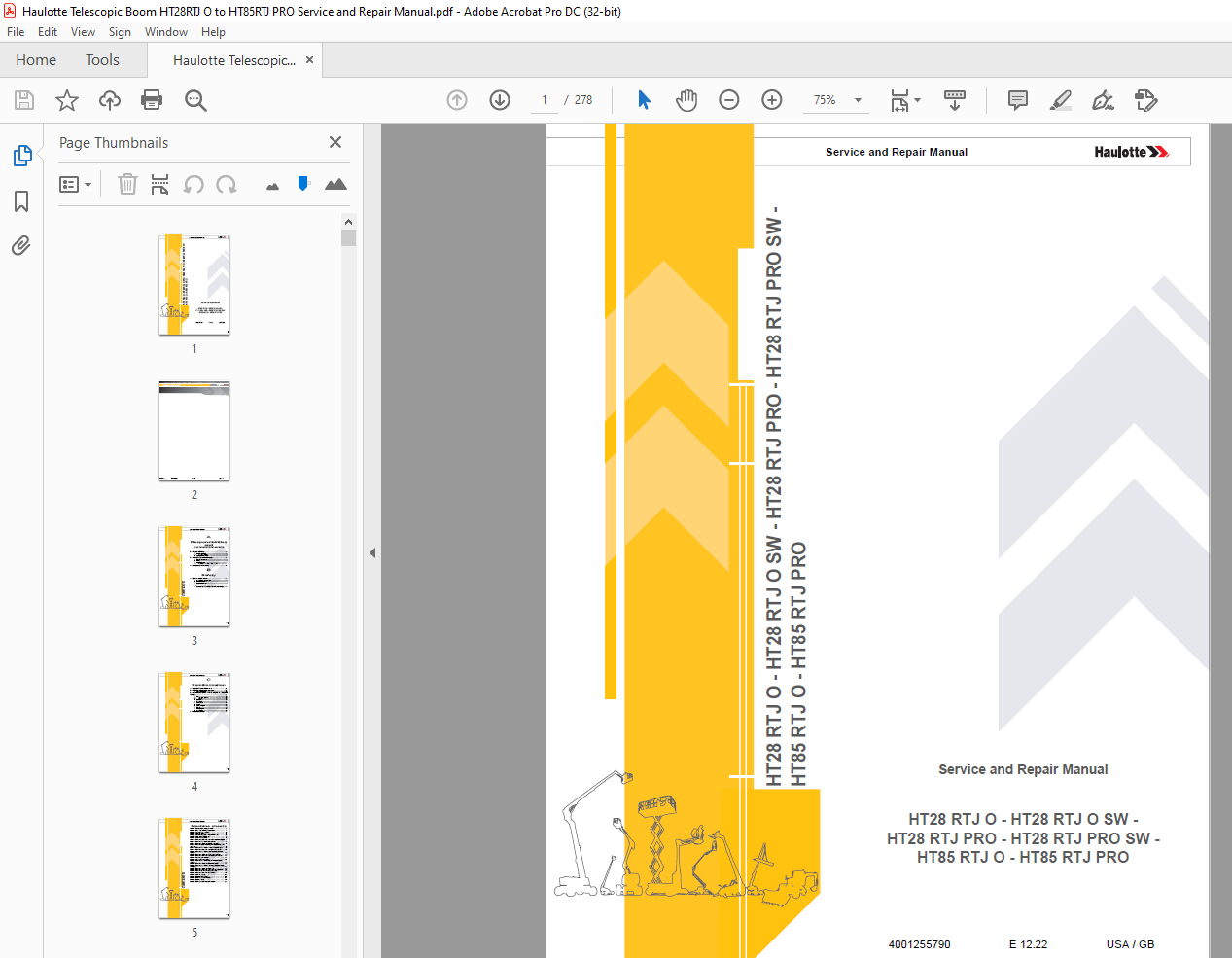The height and width of the screenshot is (958, 1232).
Task: Print the document using printer icon
Action: (152, 100)
